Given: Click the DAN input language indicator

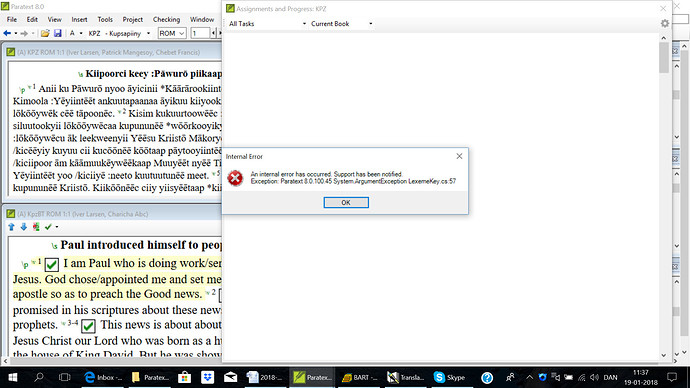Looking at the screenshot, I should tap(610, 377).
